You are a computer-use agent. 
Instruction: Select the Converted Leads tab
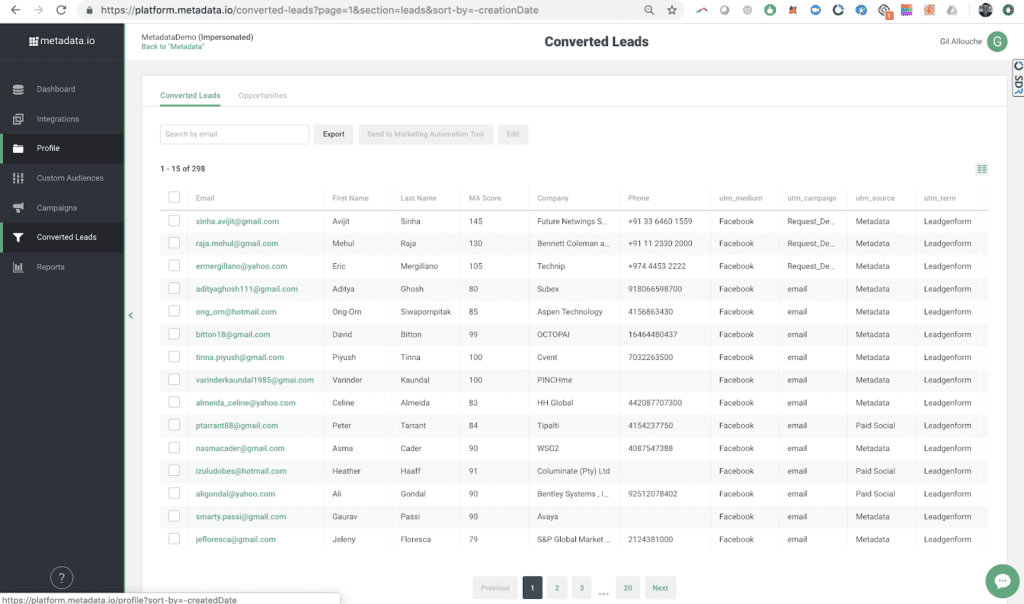pos(190,95)
